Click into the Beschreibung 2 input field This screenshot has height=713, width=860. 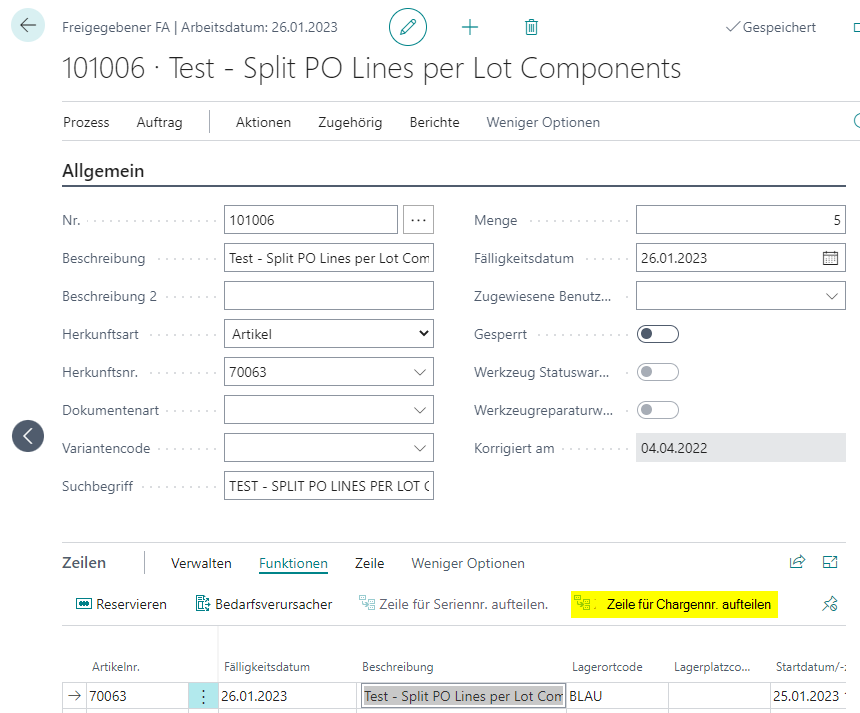point(329,296)
